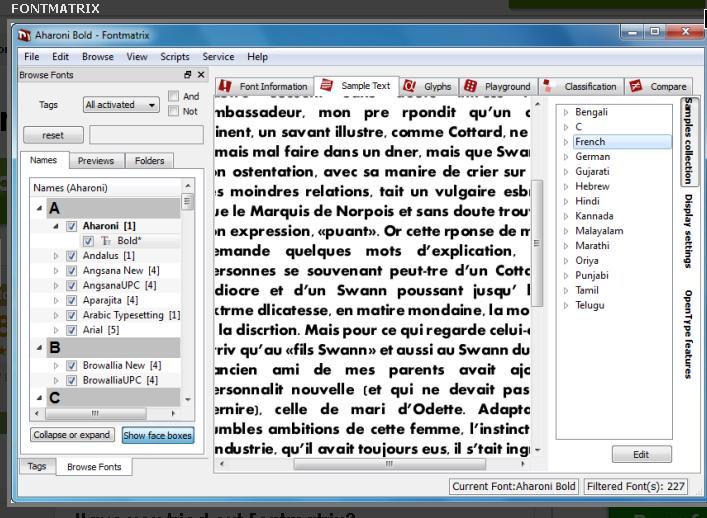Click the Edit button under samples list
Image resolution: width=707 pixels, height=518 pixels.
[x=641, y=454]
